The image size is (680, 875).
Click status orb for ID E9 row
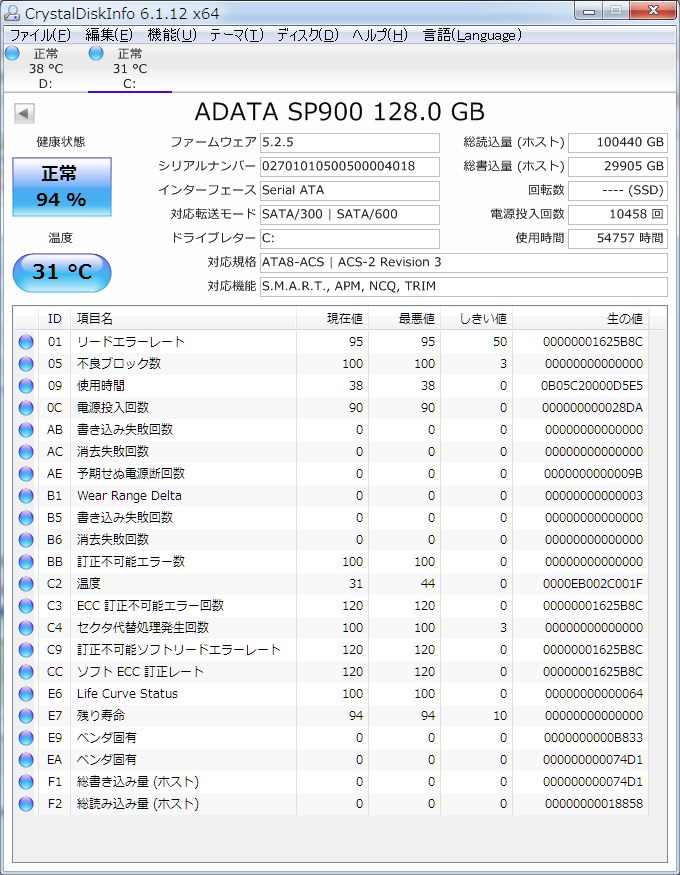click(x=26, y=738)
